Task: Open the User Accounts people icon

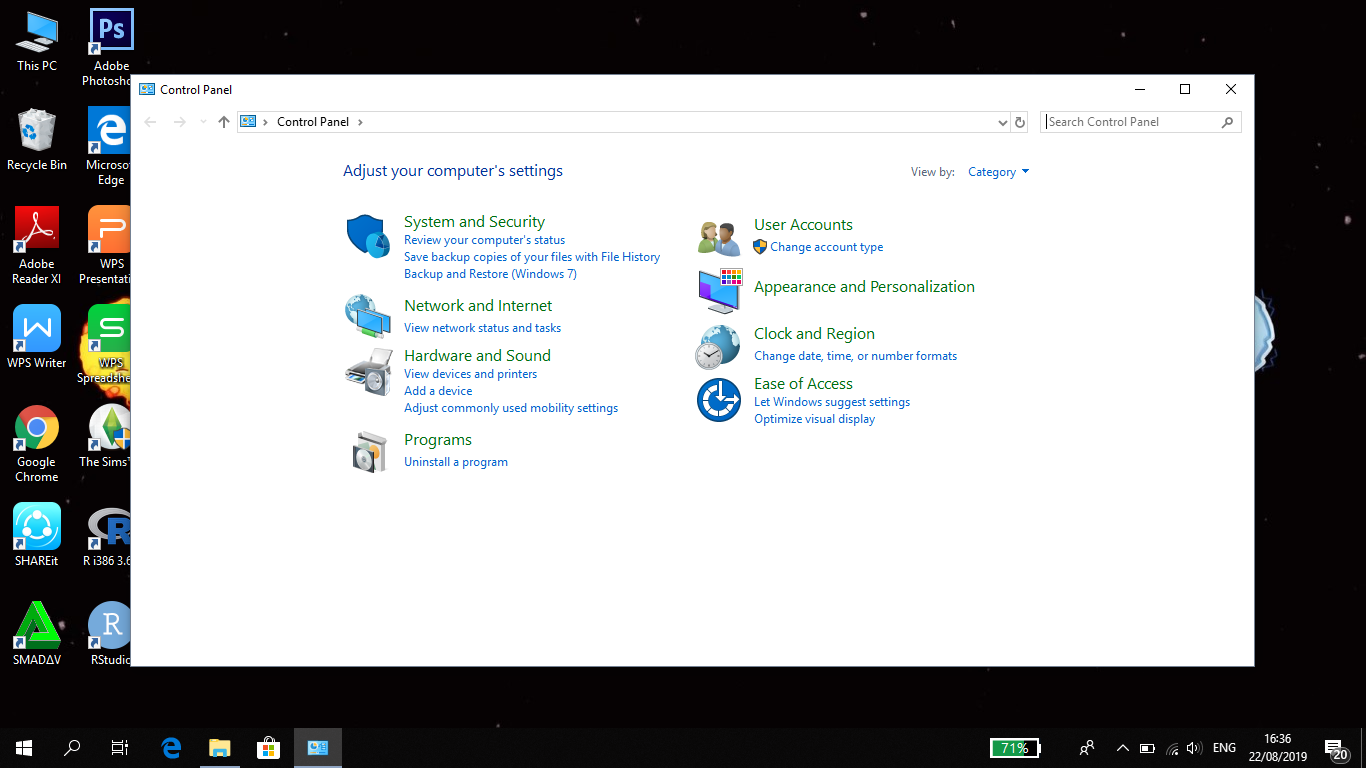Action: coord(719,237)
